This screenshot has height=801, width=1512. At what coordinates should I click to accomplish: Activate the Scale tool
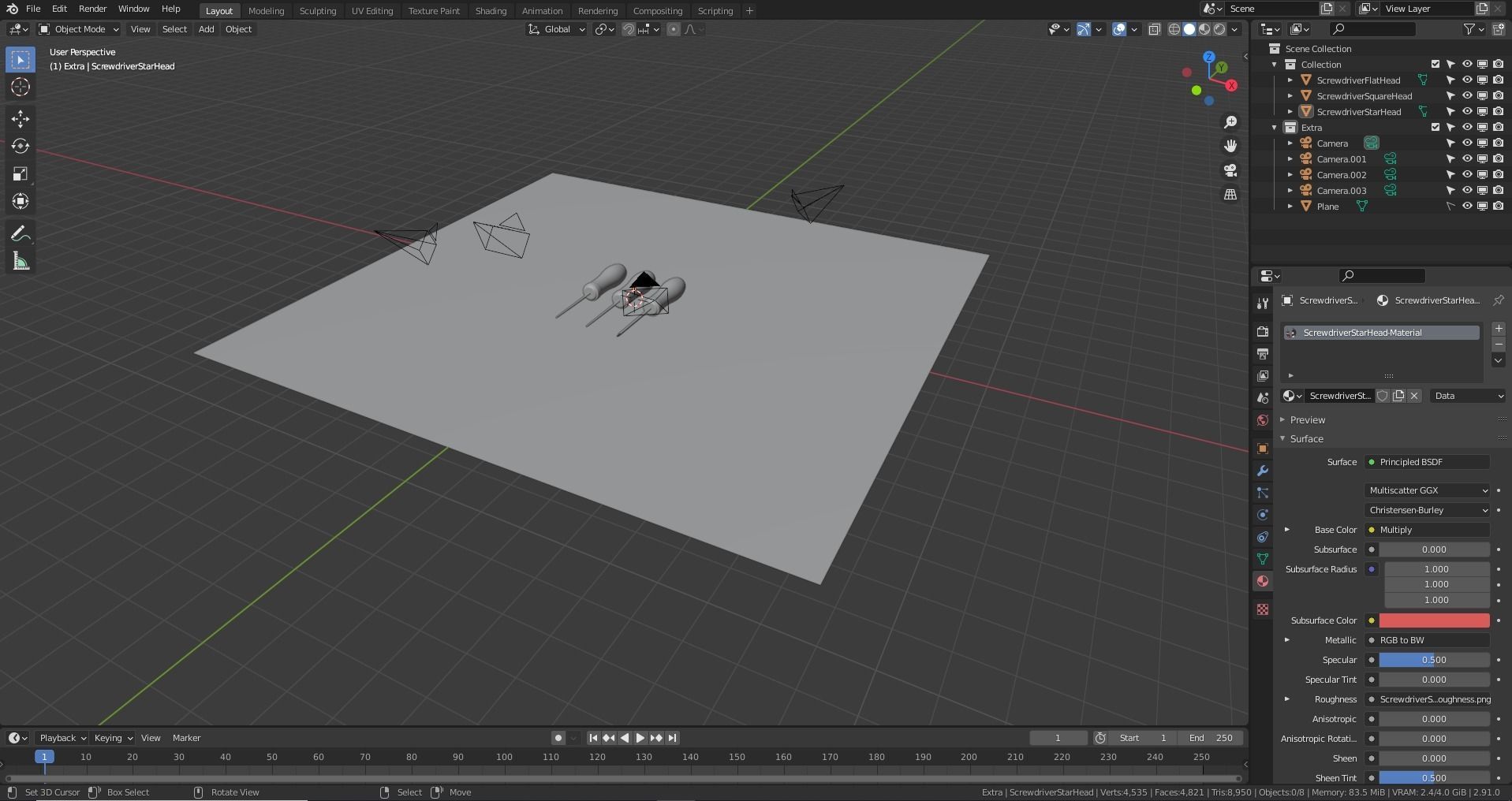point(21,174)
